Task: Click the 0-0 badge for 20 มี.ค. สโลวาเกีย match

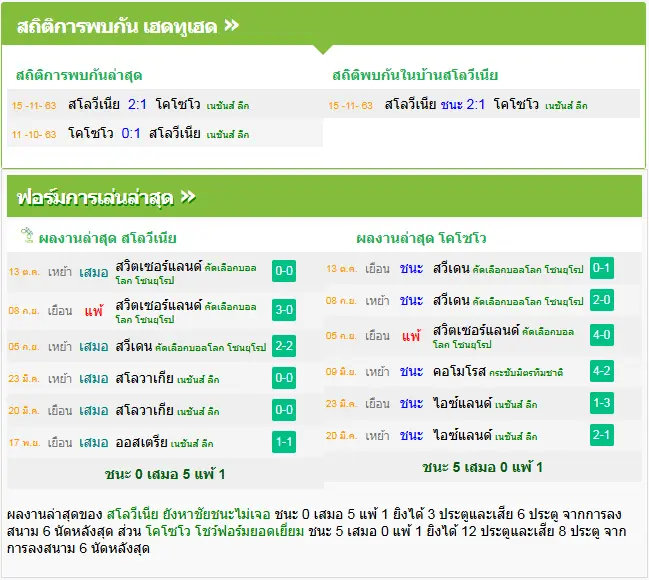Action: coord(284,410)
